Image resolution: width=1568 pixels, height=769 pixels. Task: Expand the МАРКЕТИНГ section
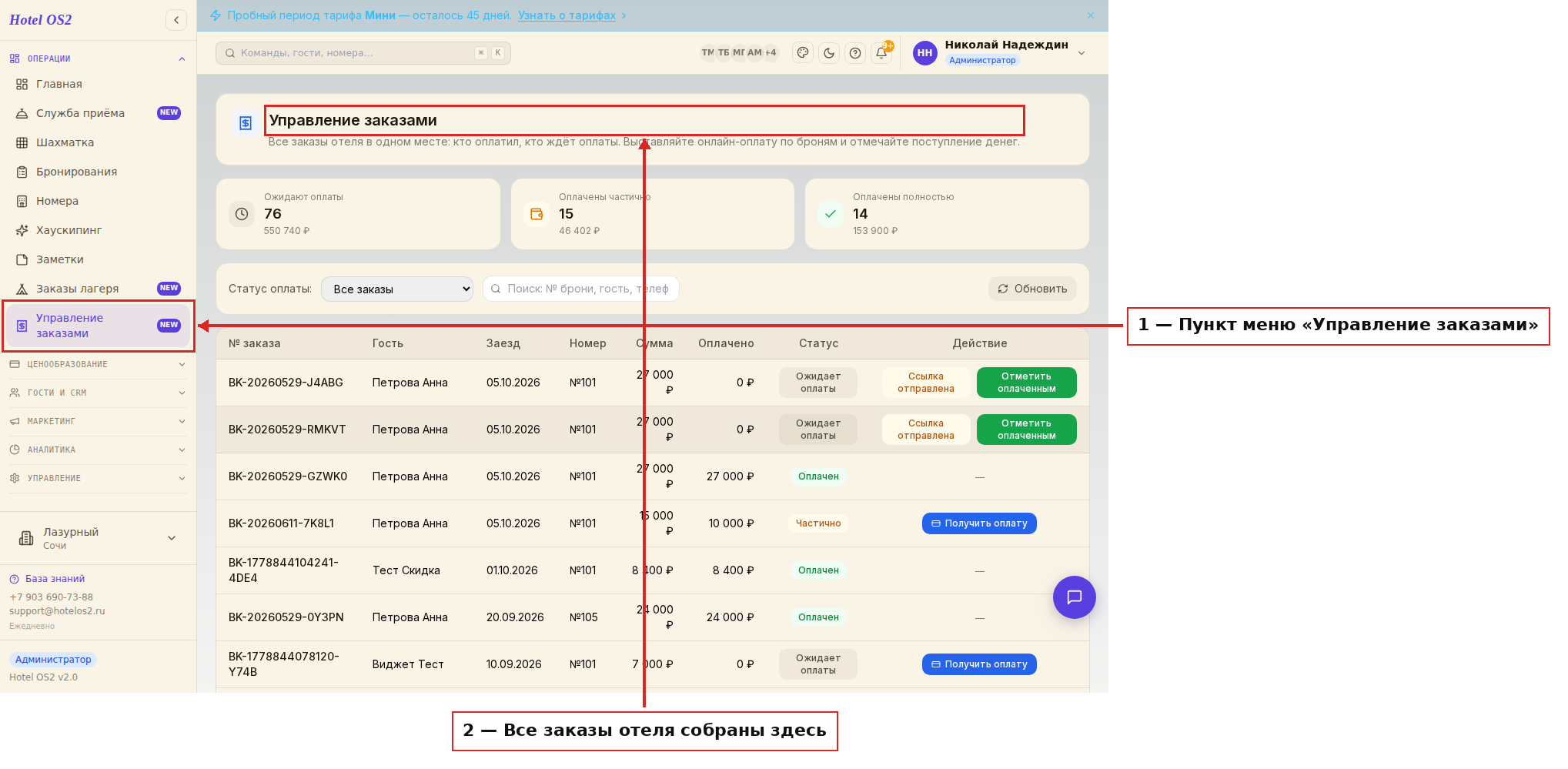pyautogui.click(x=98, y=421)
